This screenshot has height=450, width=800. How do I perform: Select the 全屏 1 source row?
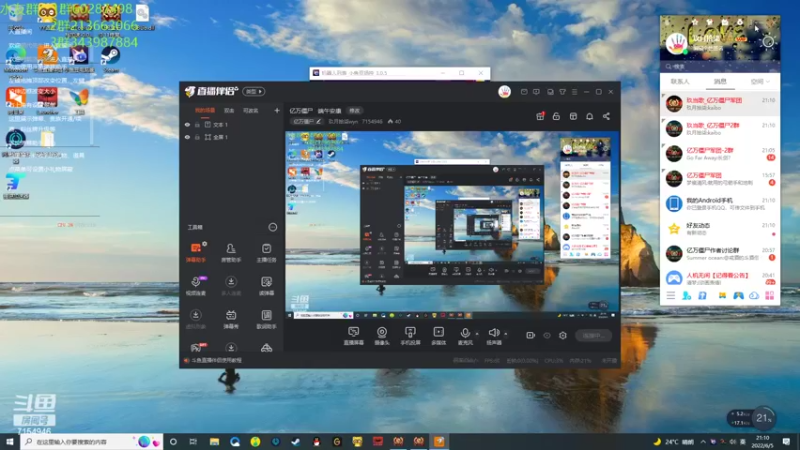tap(232, 137)
